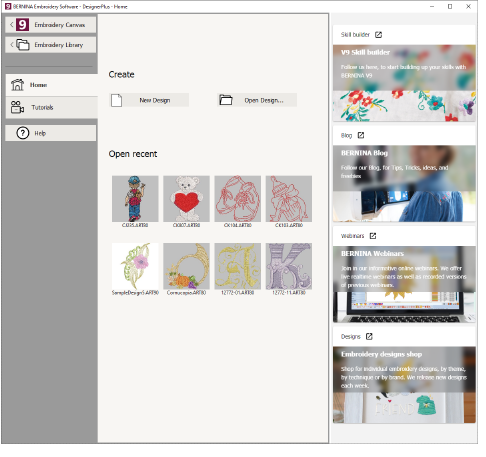The height and width of the screenshot is (457, 486).
Task: Create a New Design
Action: pos(149,100)
